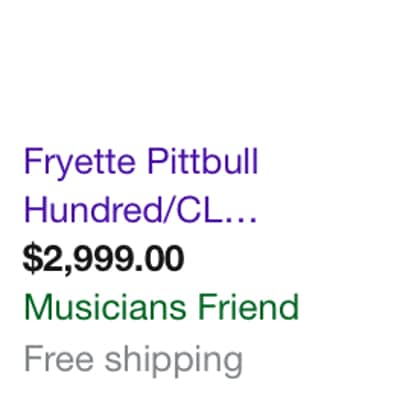Click the word Pittbull in title
The height and width of the screenshot is (400, 400).
[203, 161]
